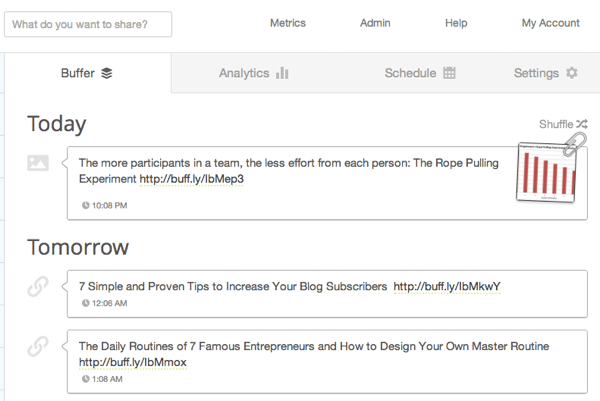The height and width of the screenshot is (401, 600).
Task: Click the 10:08 PM scheduled time
Action: [109, 205]
